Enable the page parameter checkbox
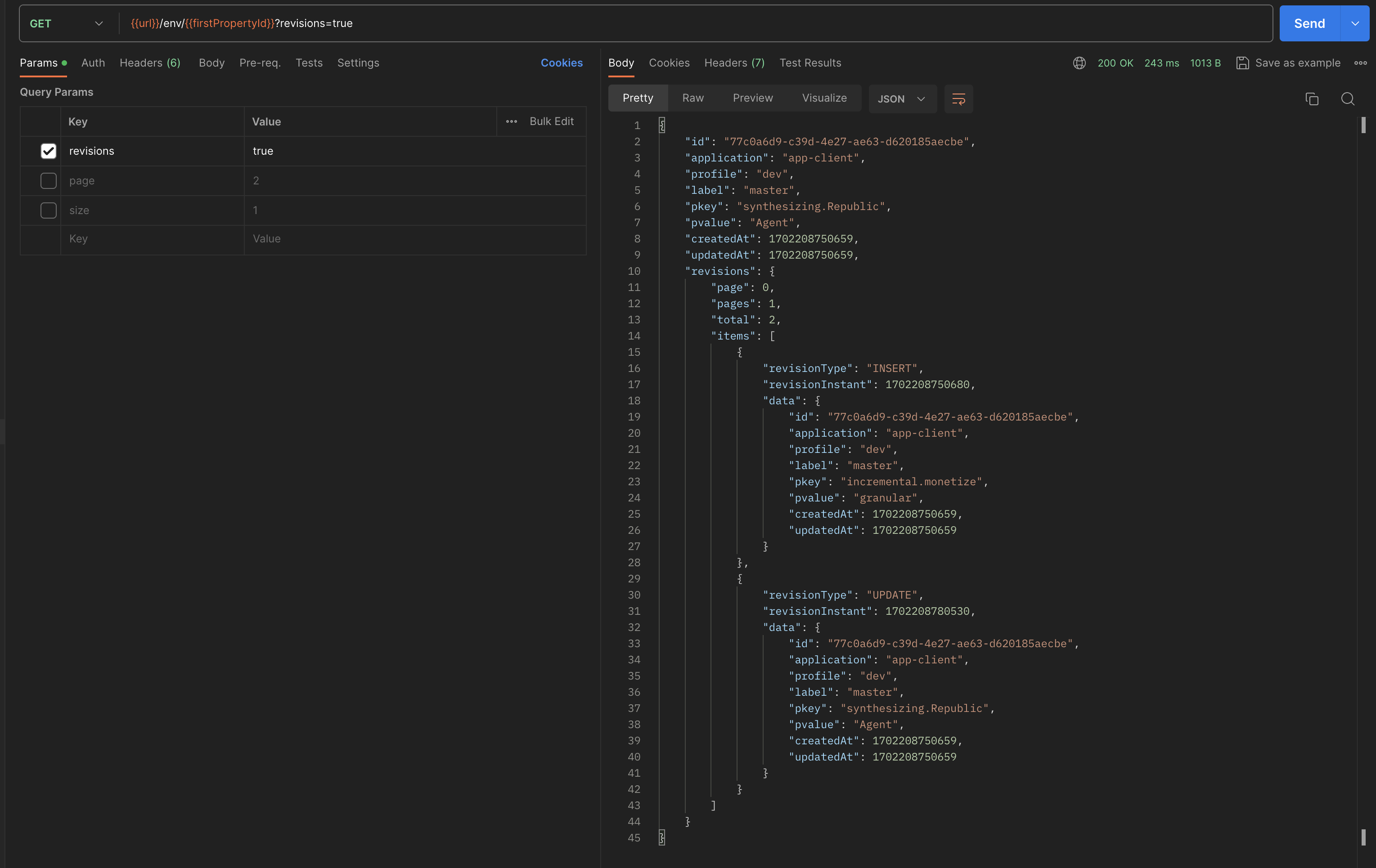 49,180
